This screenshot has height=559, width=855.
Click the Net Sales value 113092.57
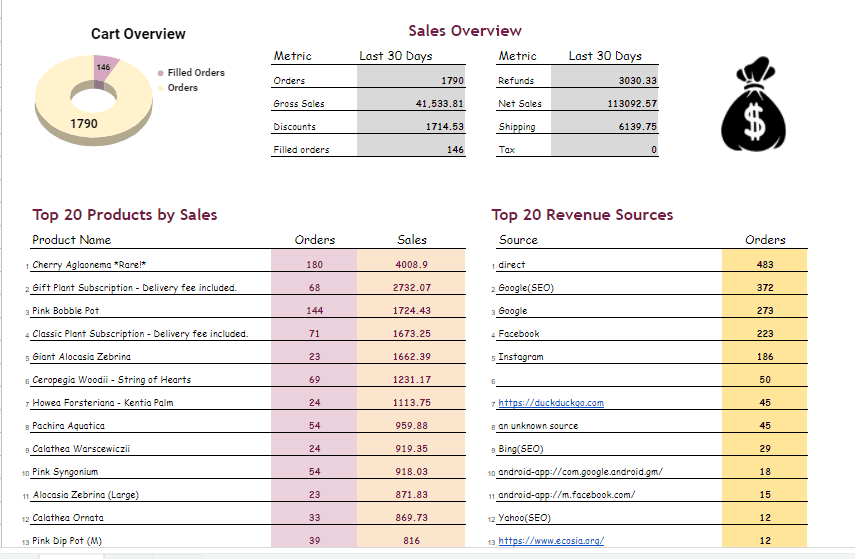(605, 100)
